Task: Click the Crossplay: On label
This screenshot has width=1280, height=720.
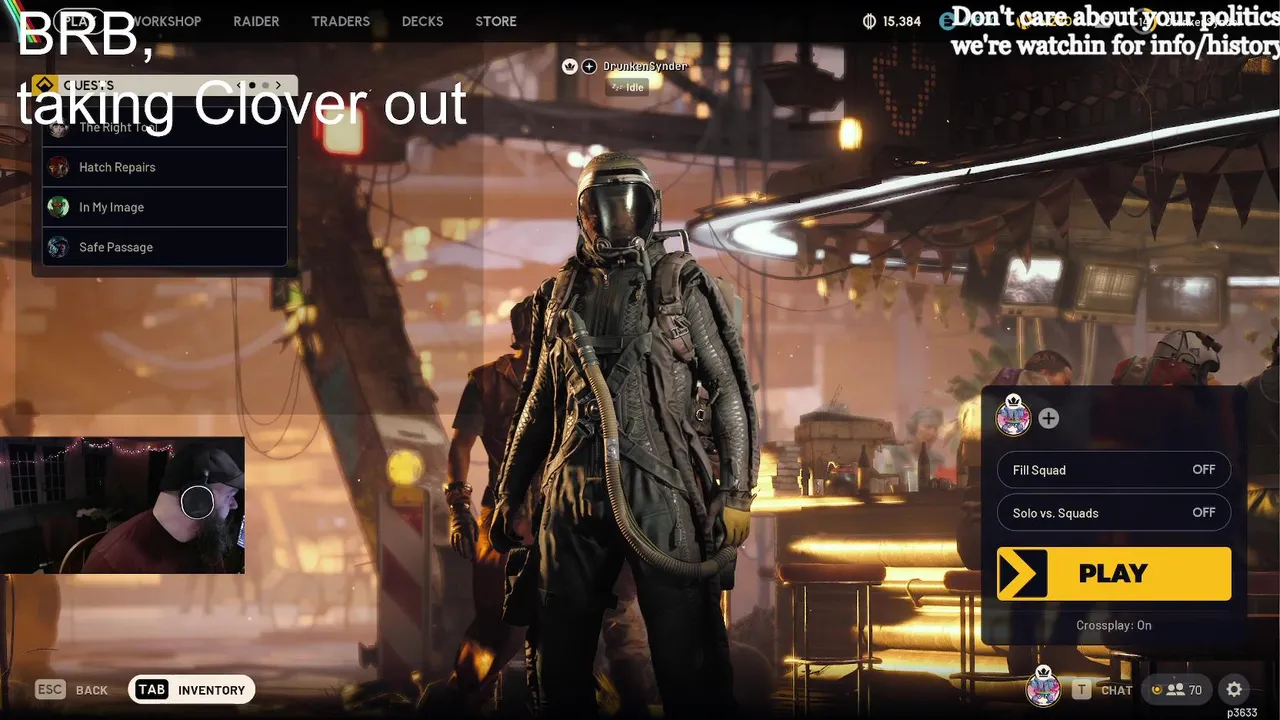Action: (1114, 625)
